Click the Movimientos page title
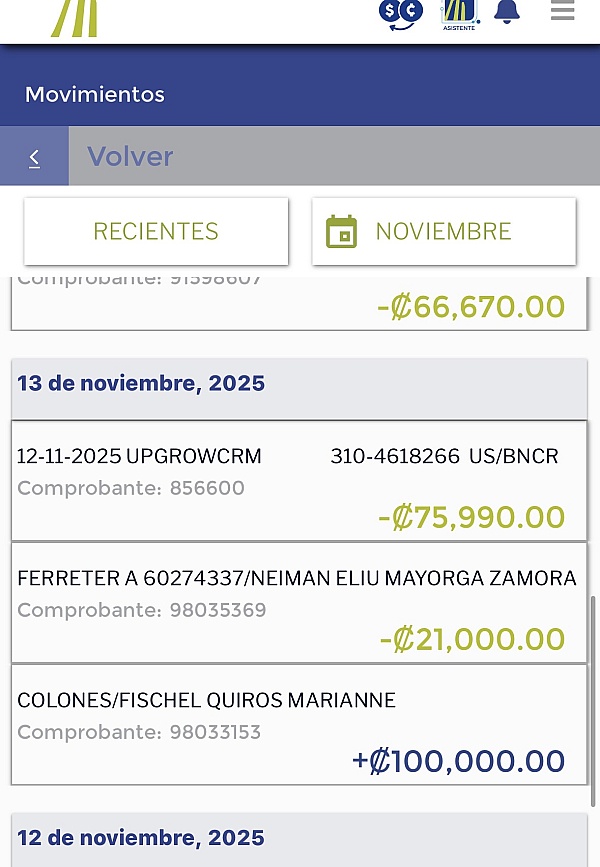Viewport: 600px width, 867px height. point(95,95)
